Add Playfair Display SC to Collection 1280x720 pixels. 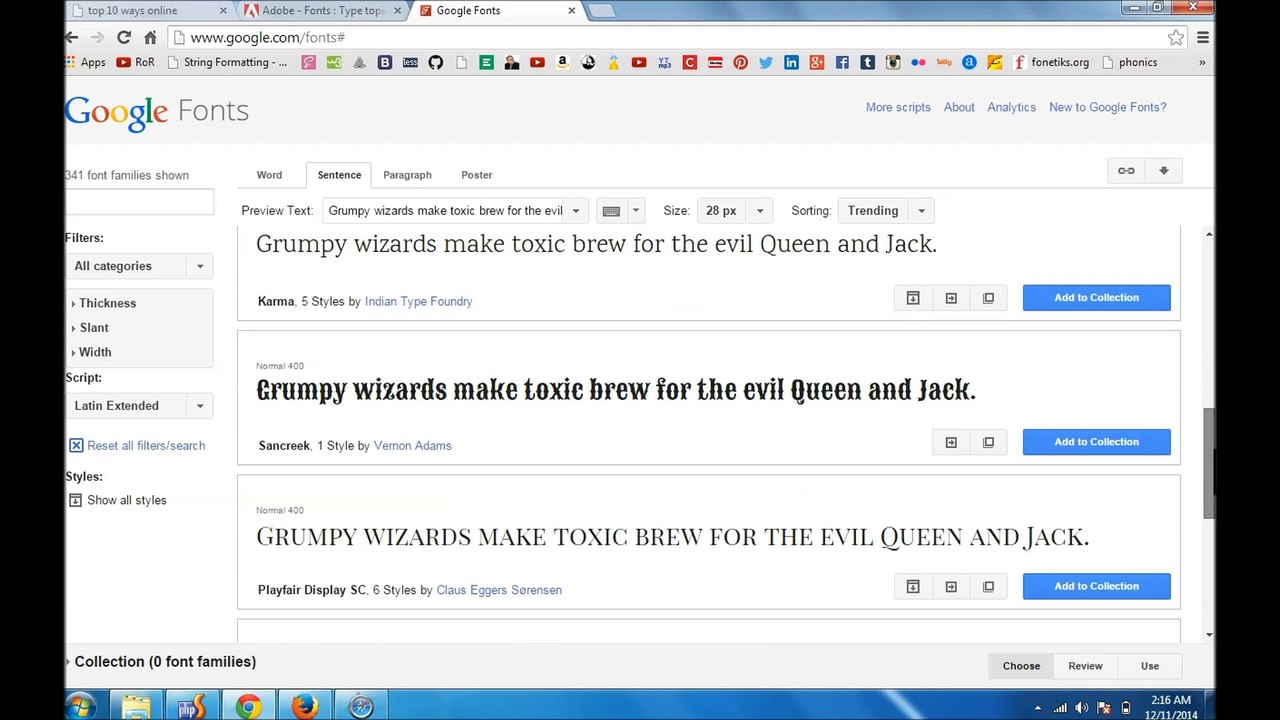point(1096,586)
